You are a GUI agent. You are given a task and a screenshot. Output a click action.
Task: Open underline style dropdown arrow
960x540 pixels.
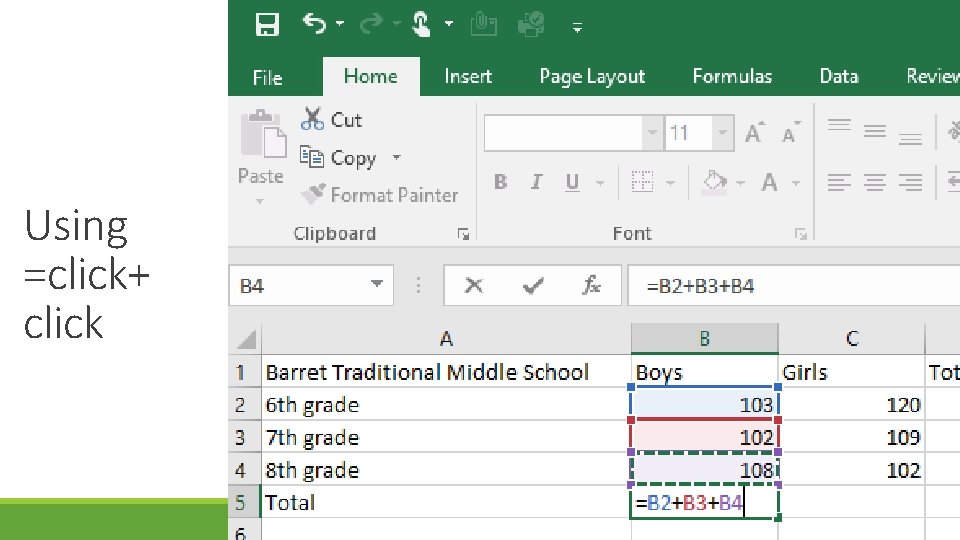(x=600, y=182)
